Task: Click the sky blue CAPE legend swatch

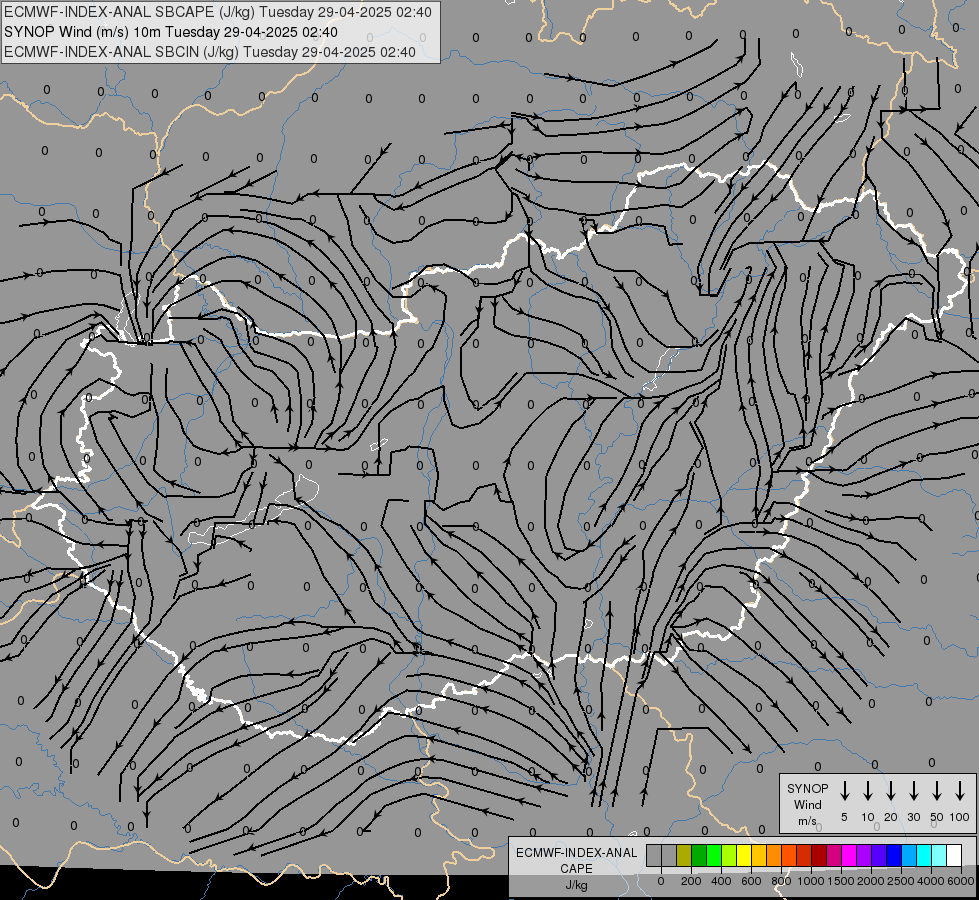Action: [x=909, y=855]
